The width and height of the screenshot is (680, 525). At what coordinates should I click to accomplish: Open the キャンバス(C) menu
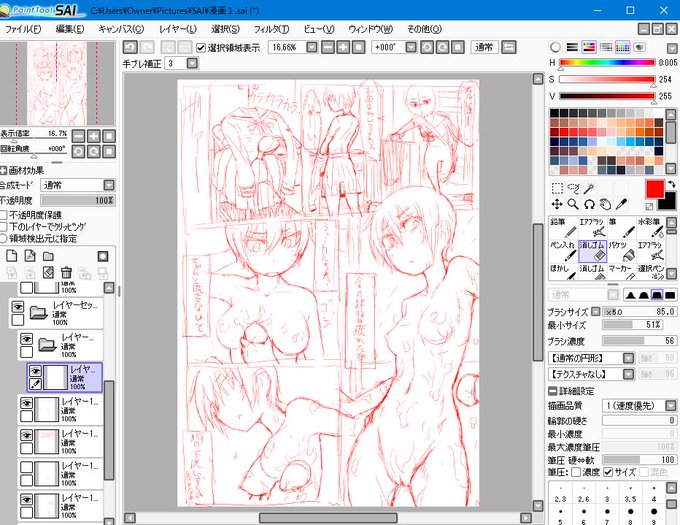point(121,29)
